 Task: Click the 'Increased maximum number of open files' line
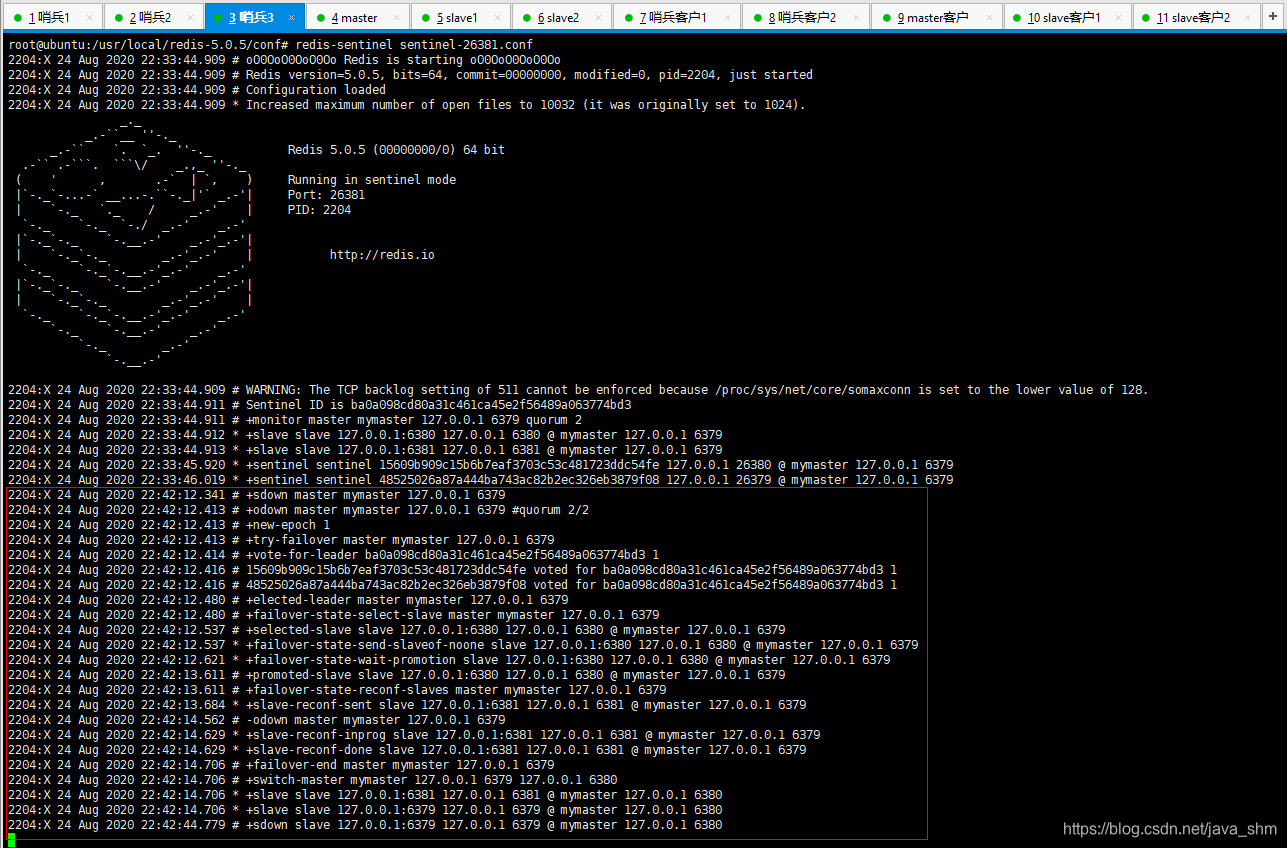pyautogui.click(x=406, y=105)
